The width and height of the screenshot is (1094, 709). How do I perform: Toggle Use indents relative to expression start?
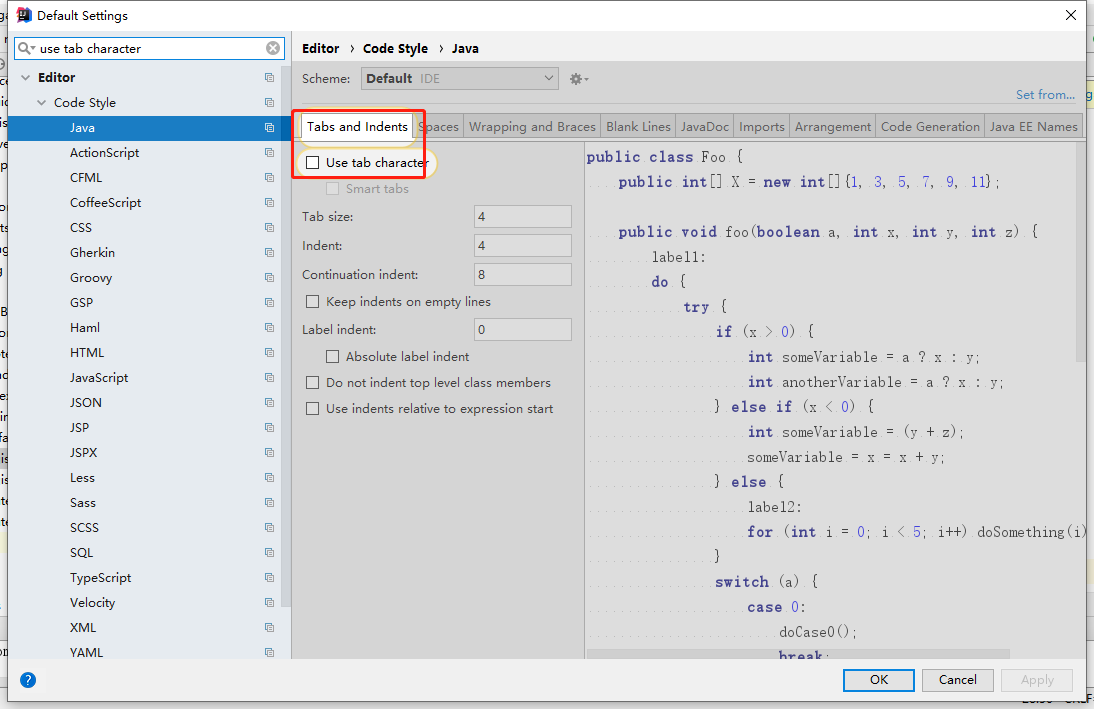(x=313, y=409)
